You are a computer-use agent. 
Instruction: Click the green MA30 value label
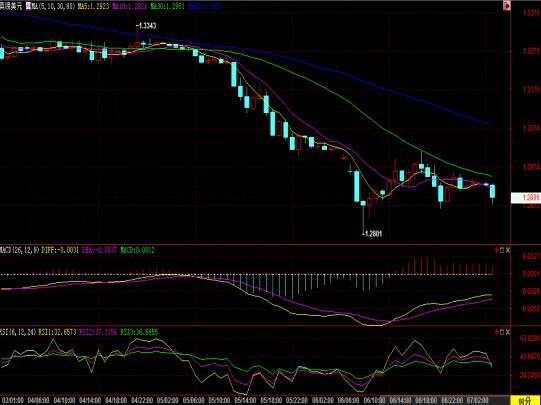click(x=167, y=6)
